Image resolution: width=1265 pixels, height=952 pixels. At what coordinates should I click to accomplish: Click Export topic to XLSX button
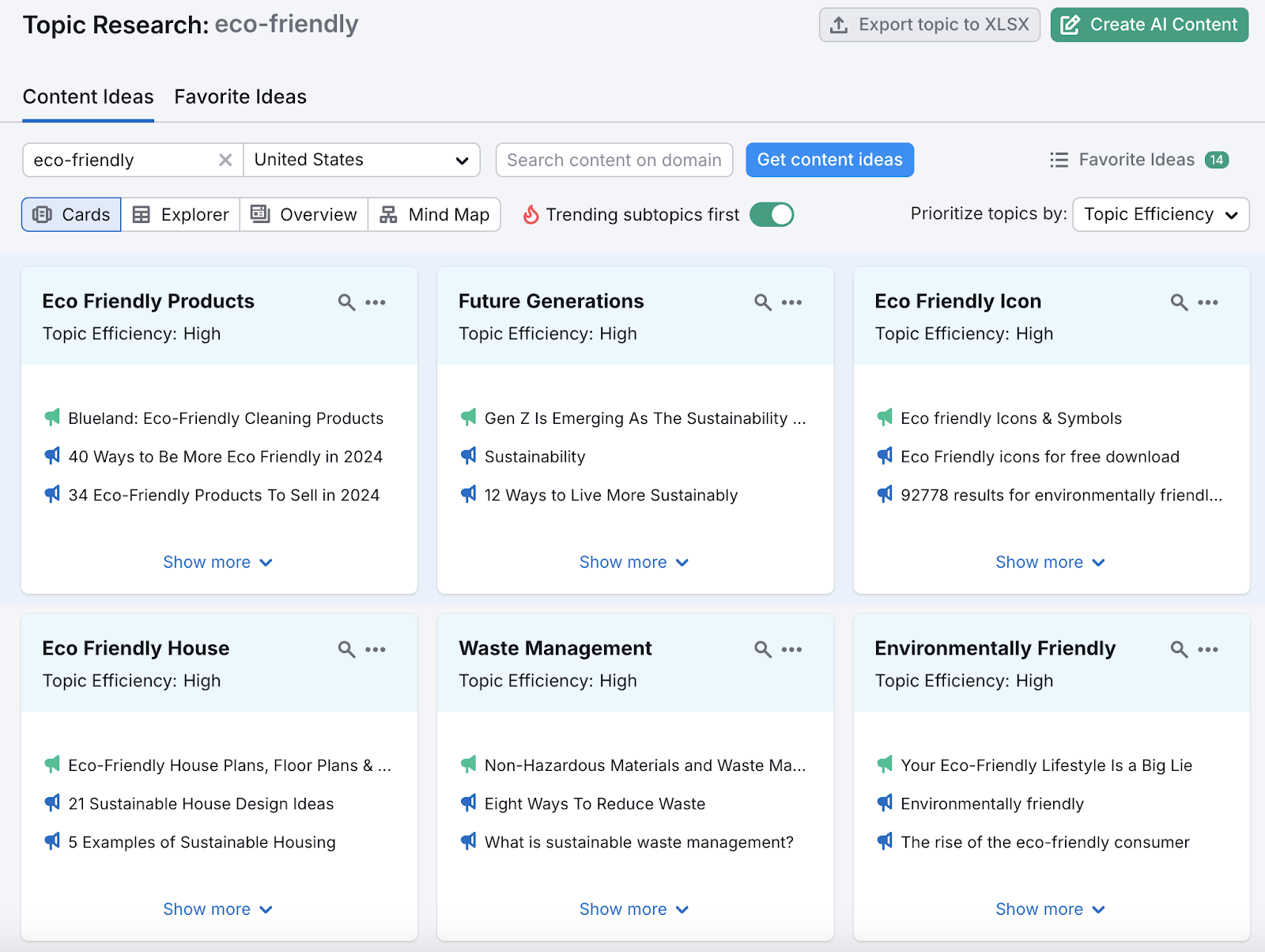(929, 25)
